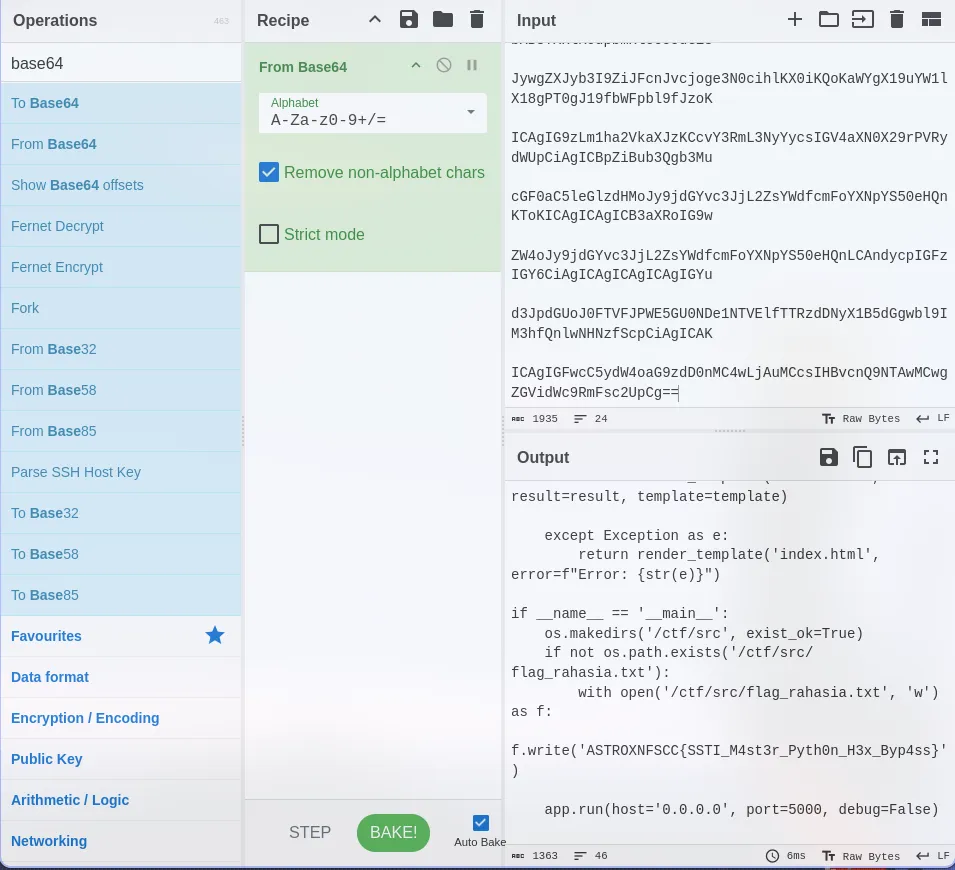The width and height of the screenshot is (955, 870).
Task: Add a new input tab
Action: click(x=795, y=20)
